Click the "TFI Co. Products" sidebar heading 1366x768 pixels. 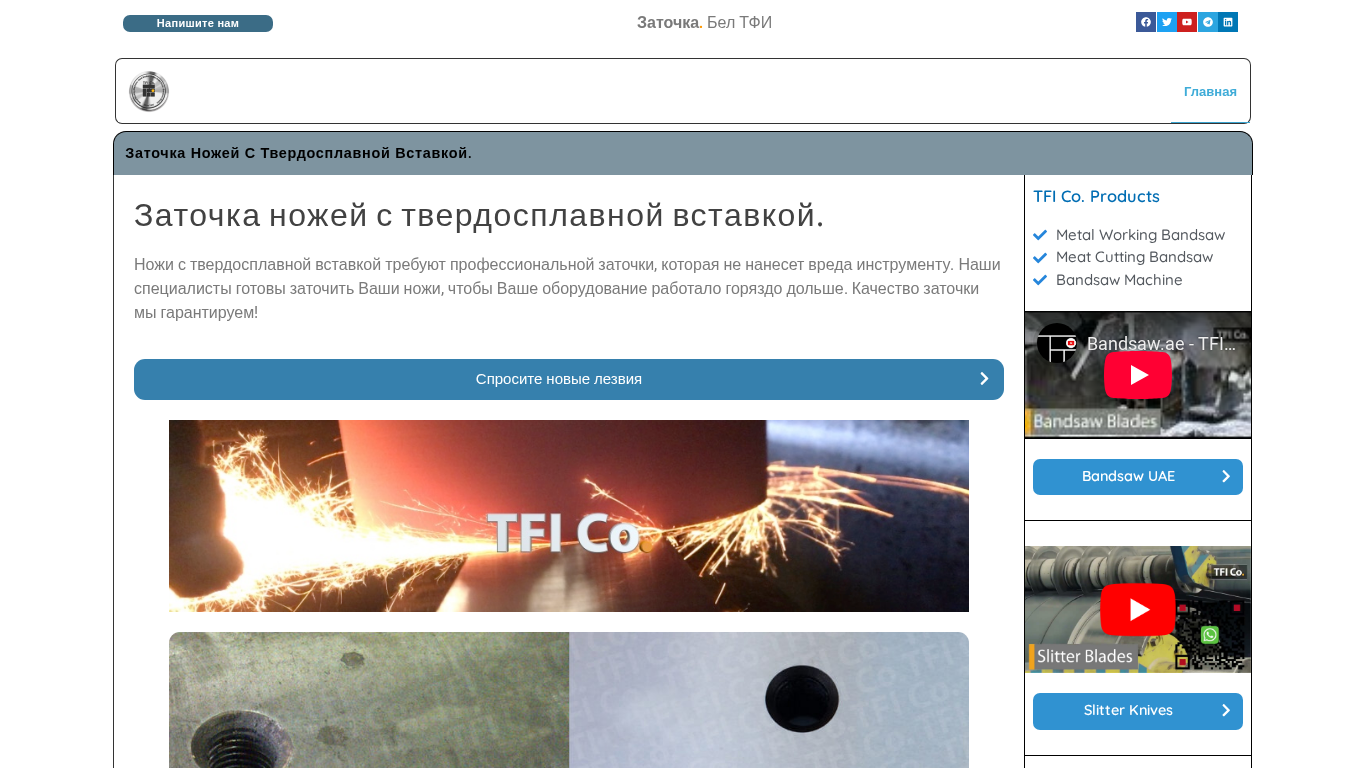[x=1096, y=196]
